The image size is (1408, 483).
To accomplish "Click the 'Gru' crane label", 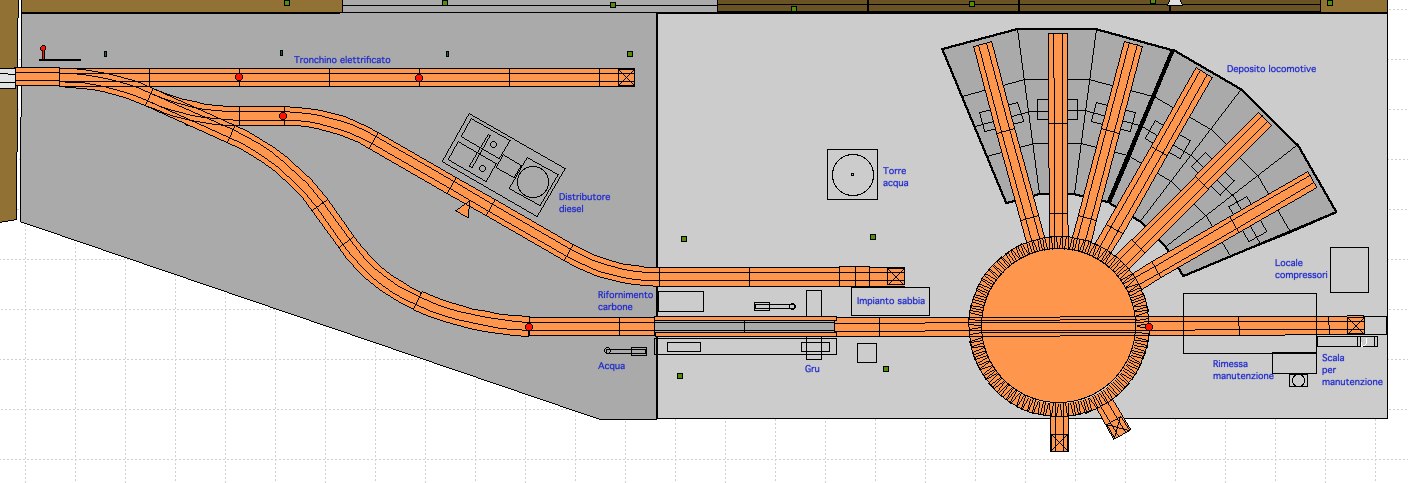I will click(811, 369).
